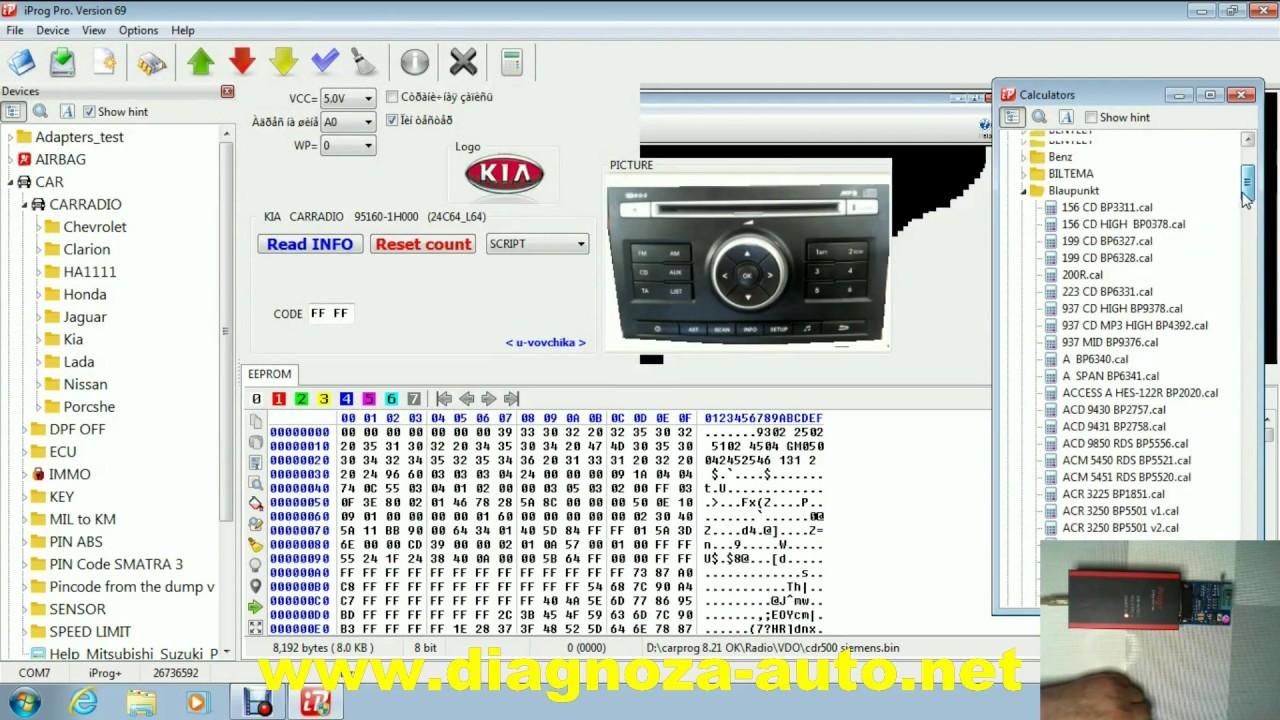Enable the unchecked checkbox beside VCC

[x=392, y=97]
